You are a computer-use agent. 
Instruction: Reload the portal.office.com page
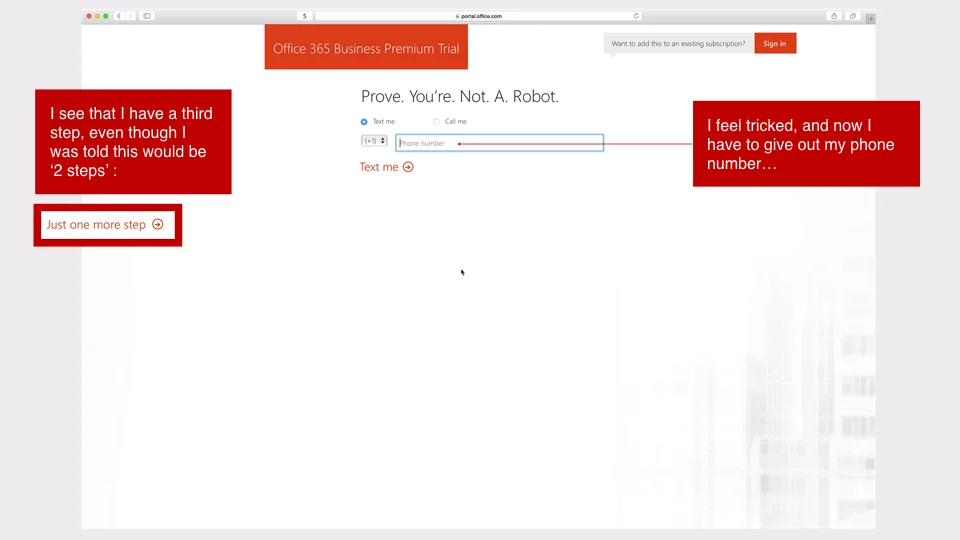click(x=636, y=16)
